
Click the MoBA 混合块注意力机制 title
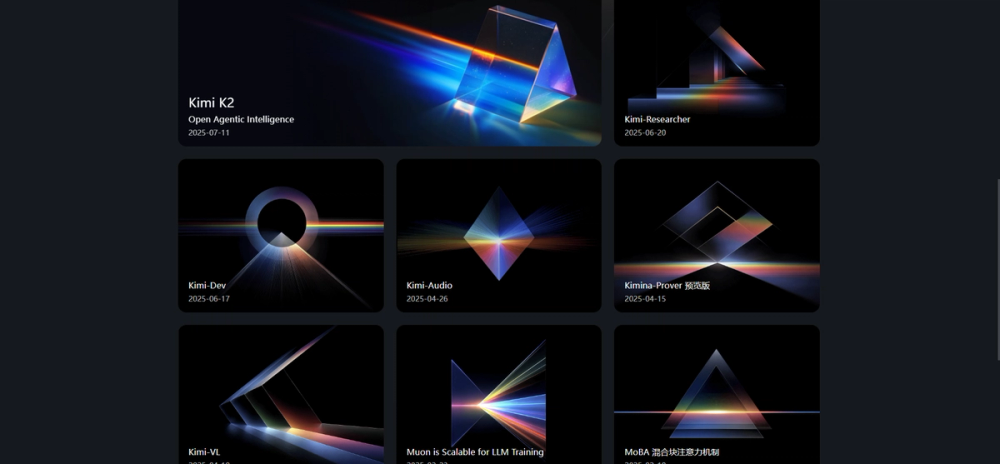[672, 452]
